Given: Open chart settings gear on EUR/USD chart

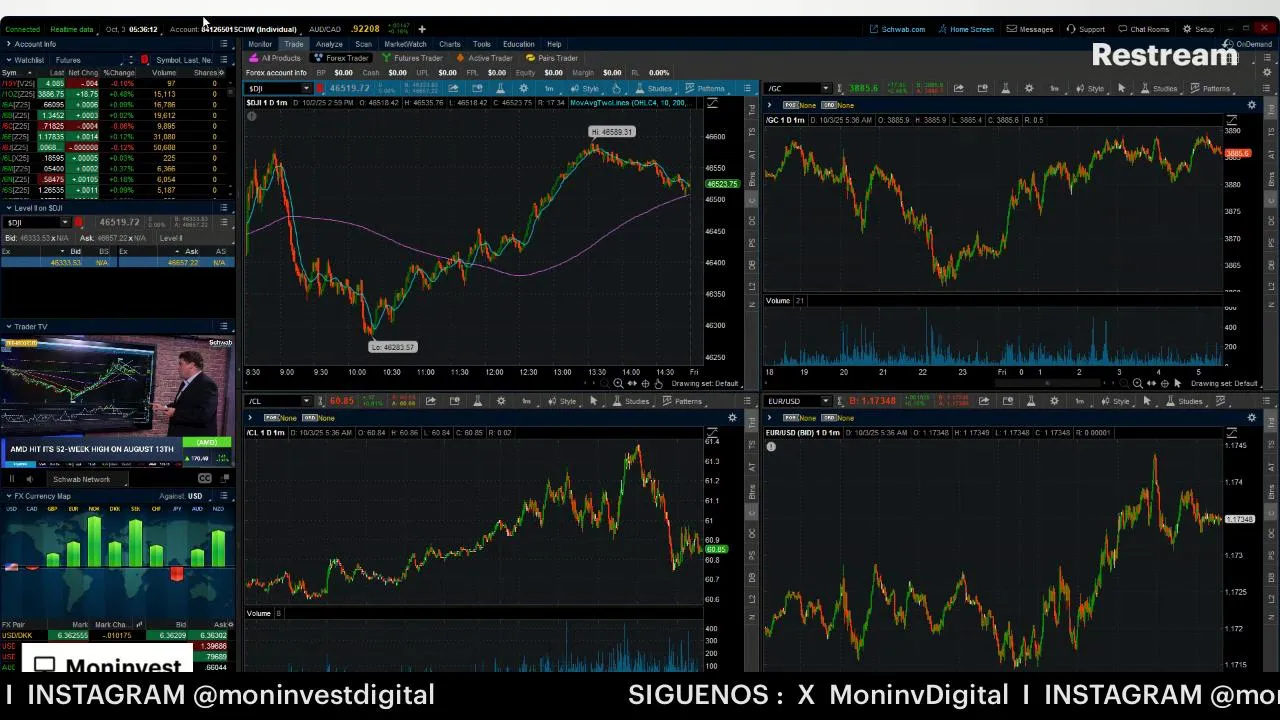Looking at the screenshot, I should click(1054, 401).
